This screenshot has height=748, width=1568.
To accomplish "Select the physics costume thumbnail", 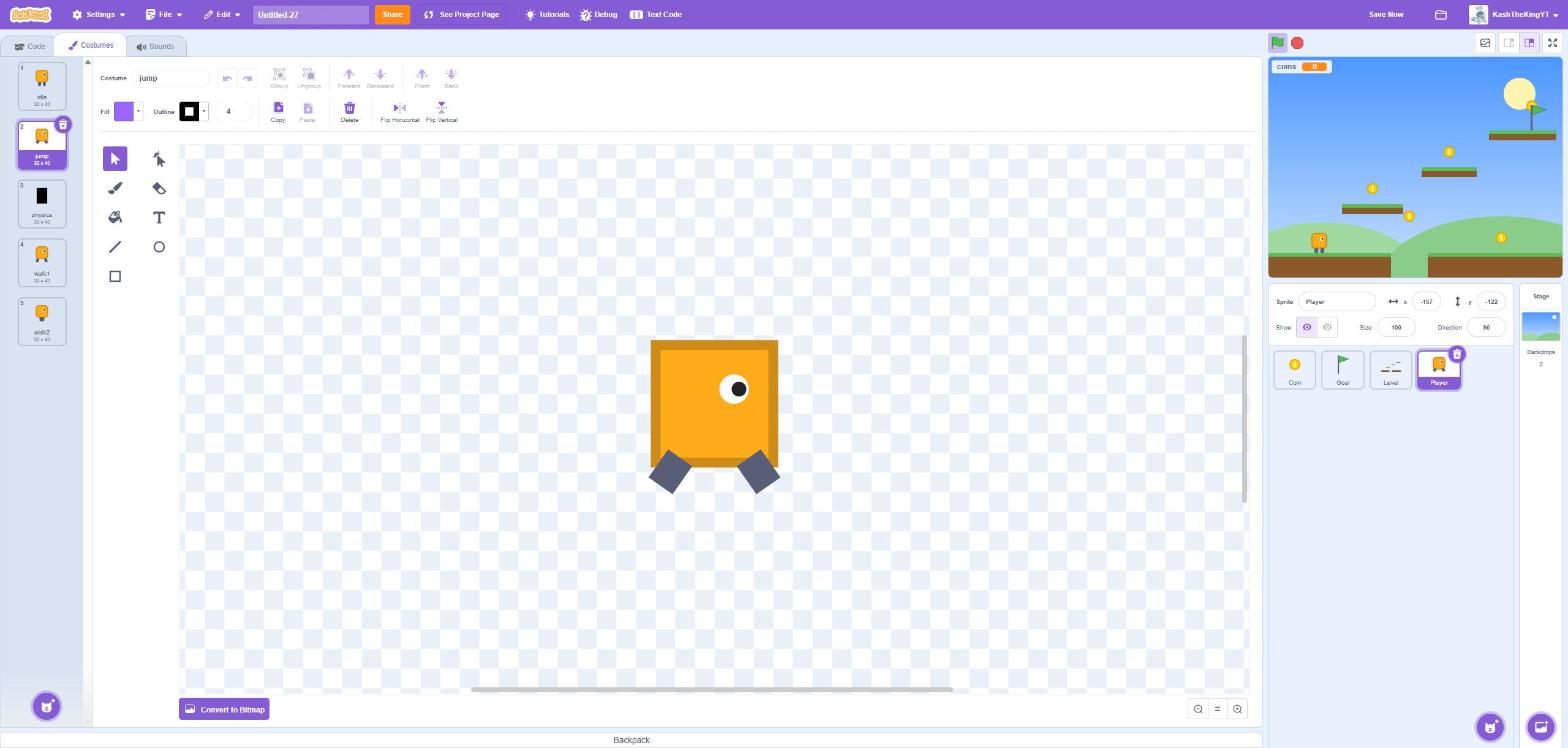I will click(42, 204).
